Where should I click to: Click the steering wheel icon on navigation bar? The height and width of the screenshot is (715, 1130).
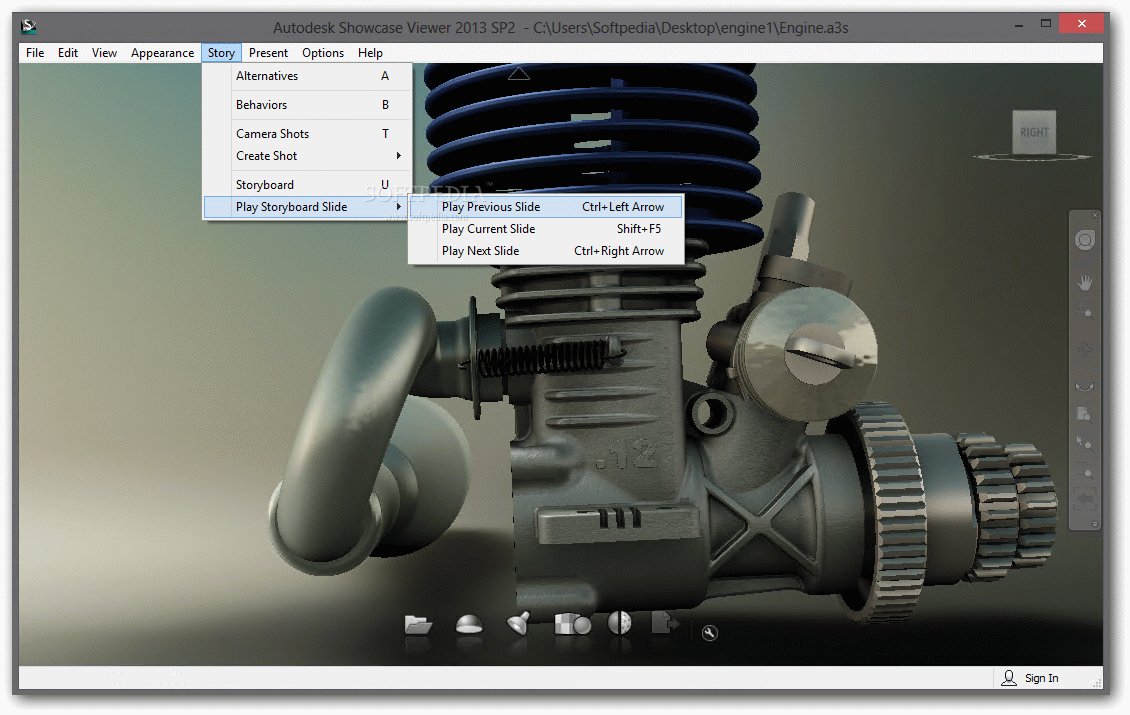point(1085,240)
